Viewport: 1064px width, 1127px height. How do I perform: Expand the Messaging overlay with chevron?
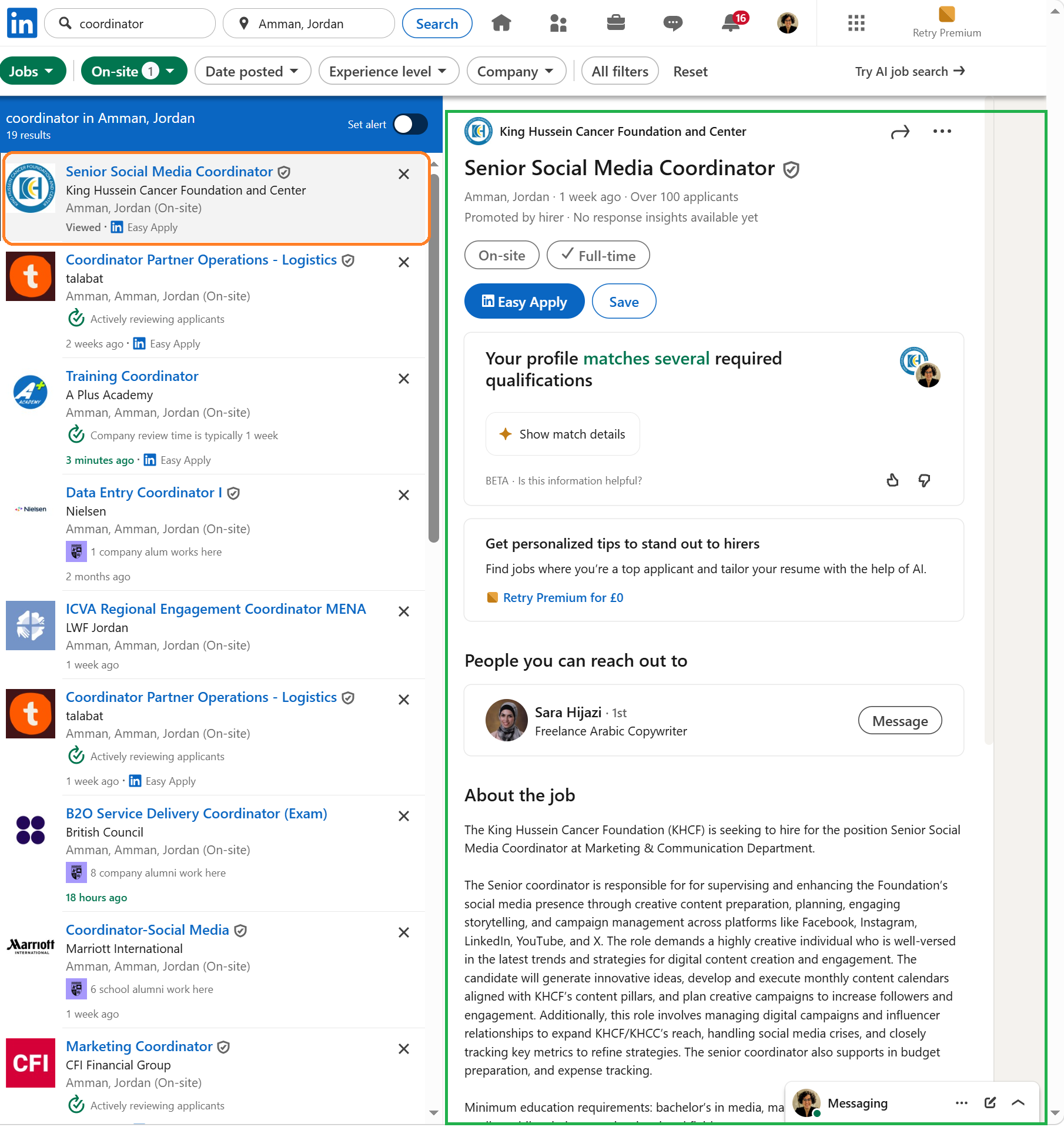[x=1018, y=1103]
